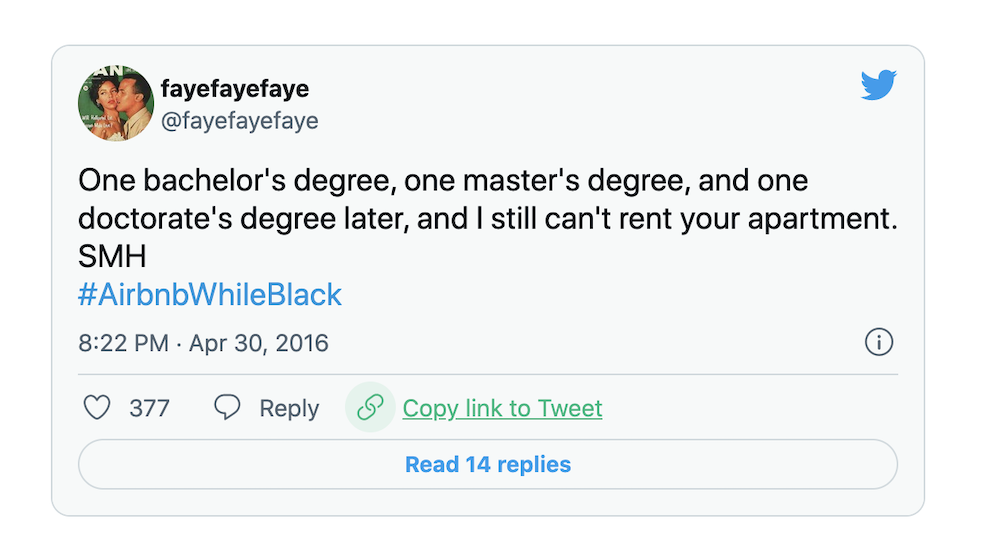This screenshot has width=1000, height=558.
Task: Click the green chain link icon
Action: 370,407
